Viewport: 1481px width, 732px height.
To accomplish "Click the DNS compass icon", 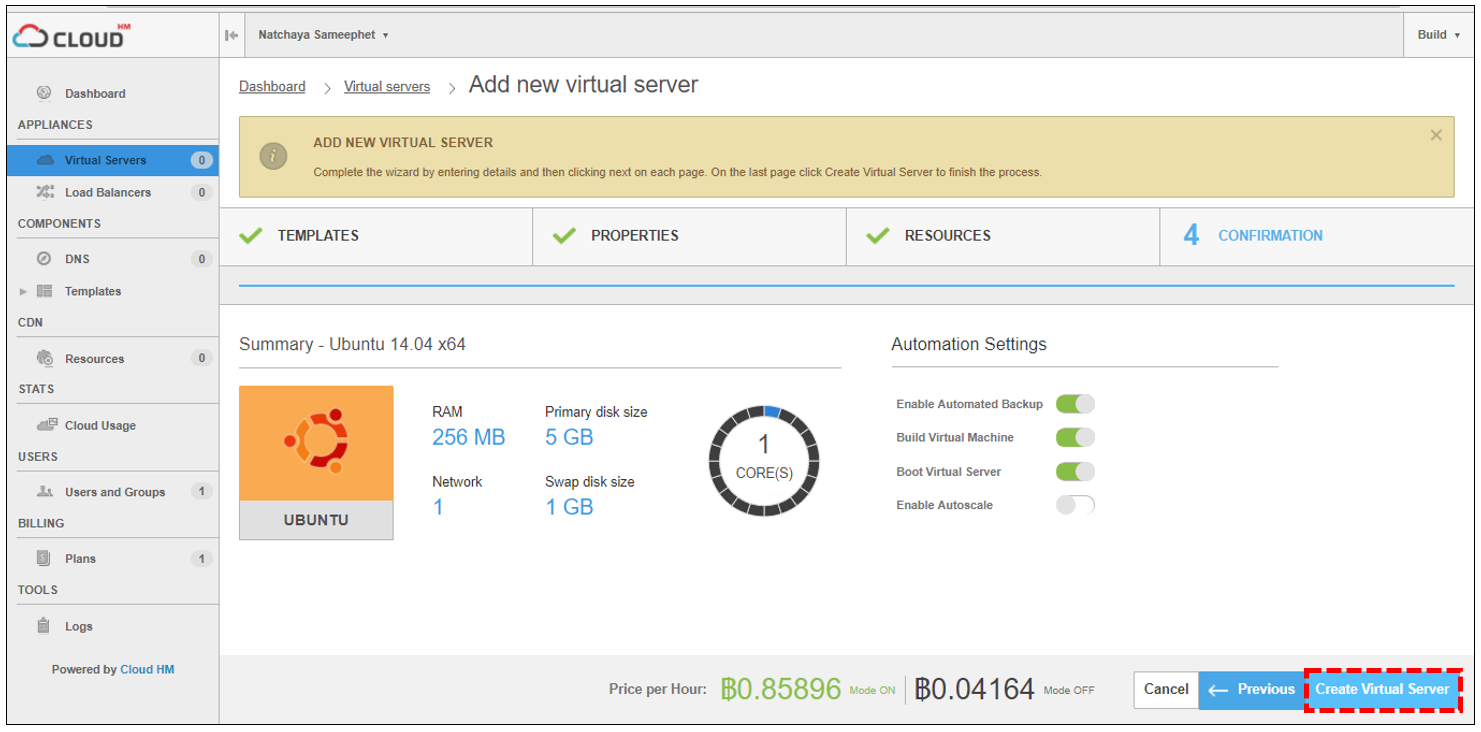I will tap(44, 258).
